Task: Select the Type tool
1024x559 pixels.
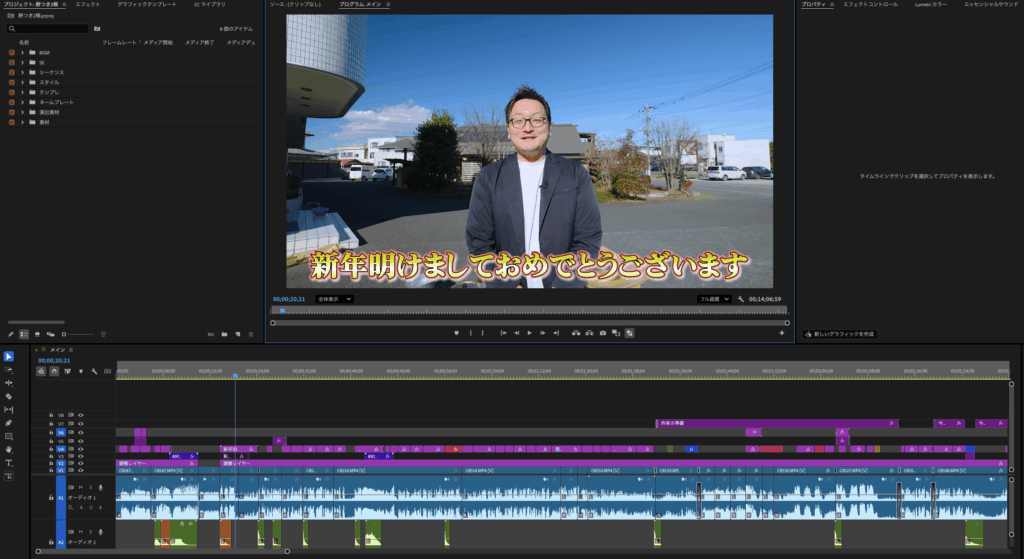Action: tap(9, 463)
